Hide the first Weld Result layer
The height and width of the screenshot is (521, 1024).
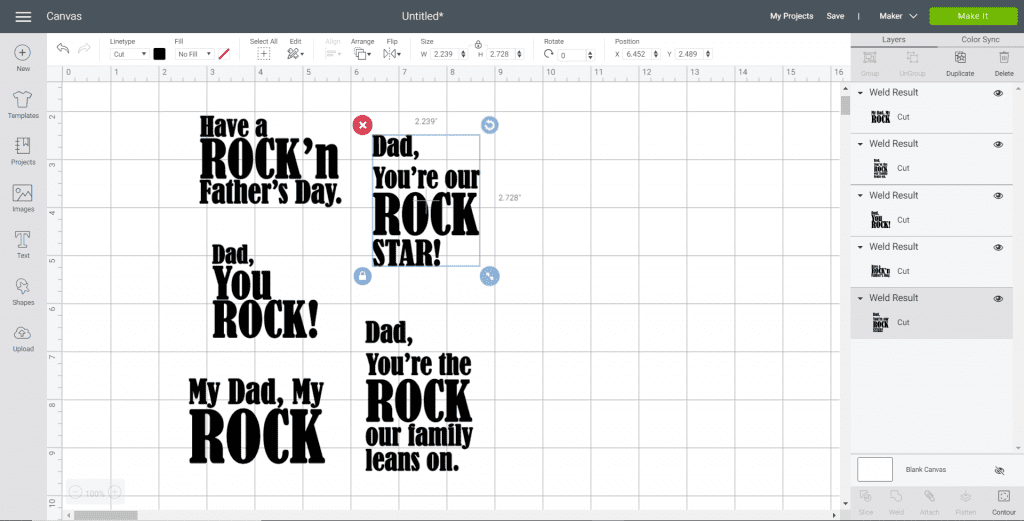pyautogui.click(x=998, y=93)
